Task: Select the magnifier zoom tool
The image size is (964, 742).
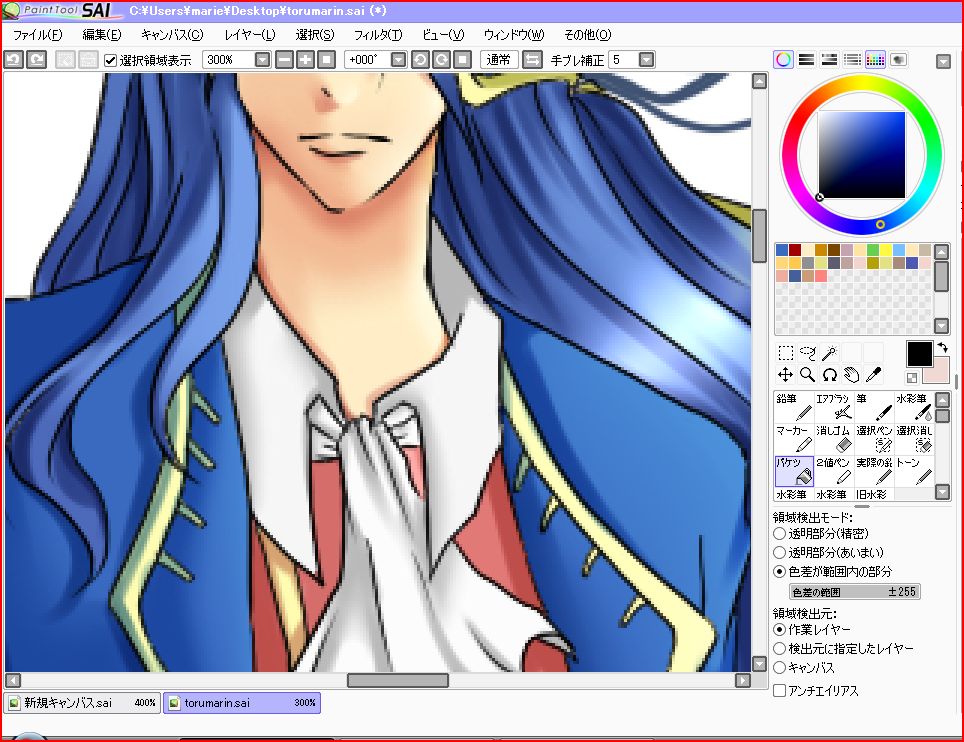Action: pyautogui.click(x=808, y=374)
